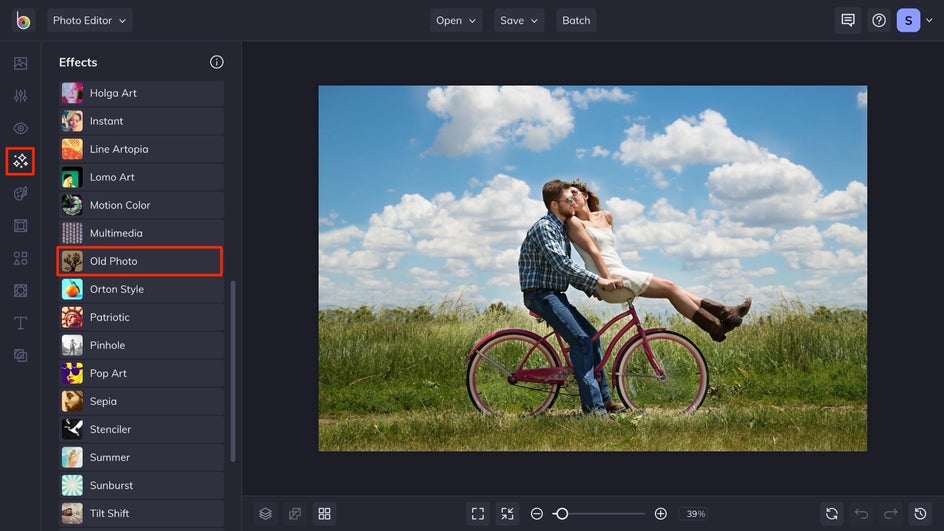This screenshot has width=944, height=531.
Task: Expand the Photo Editor dropdown
Action: [x=89, y=20]
